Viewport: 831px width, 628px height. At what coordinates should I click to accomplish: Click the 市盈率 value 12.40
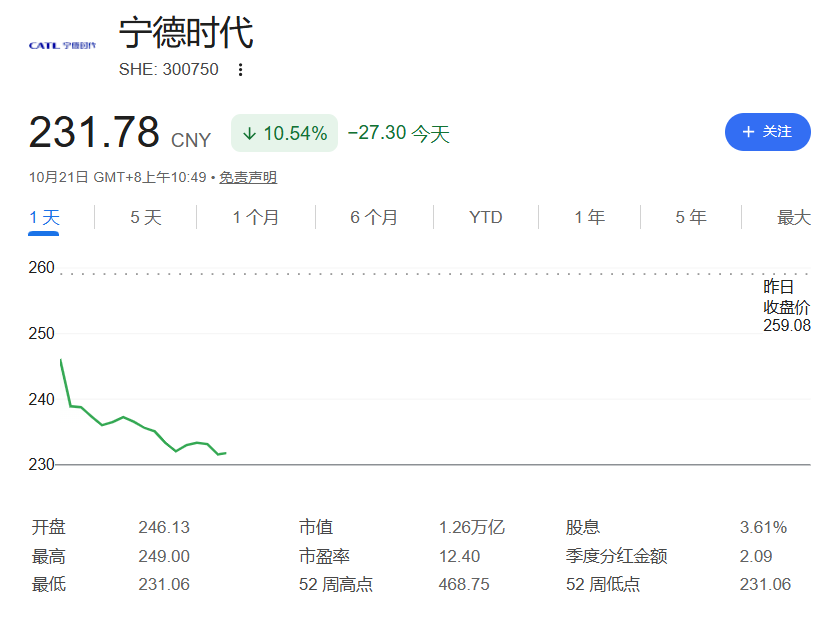[459, 556]
